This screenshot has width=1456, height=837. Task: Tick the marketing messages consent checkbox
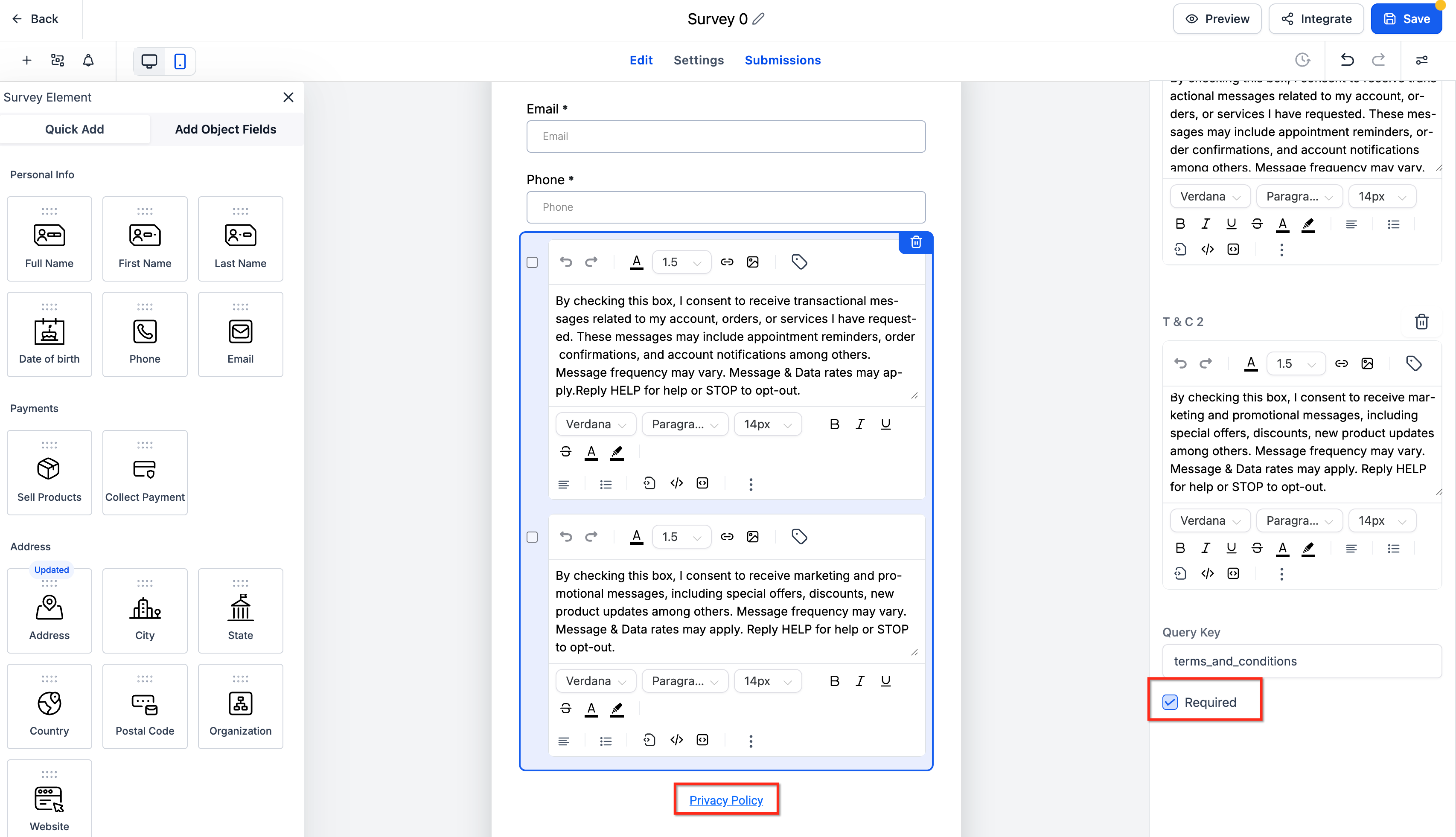click(533, 537)
